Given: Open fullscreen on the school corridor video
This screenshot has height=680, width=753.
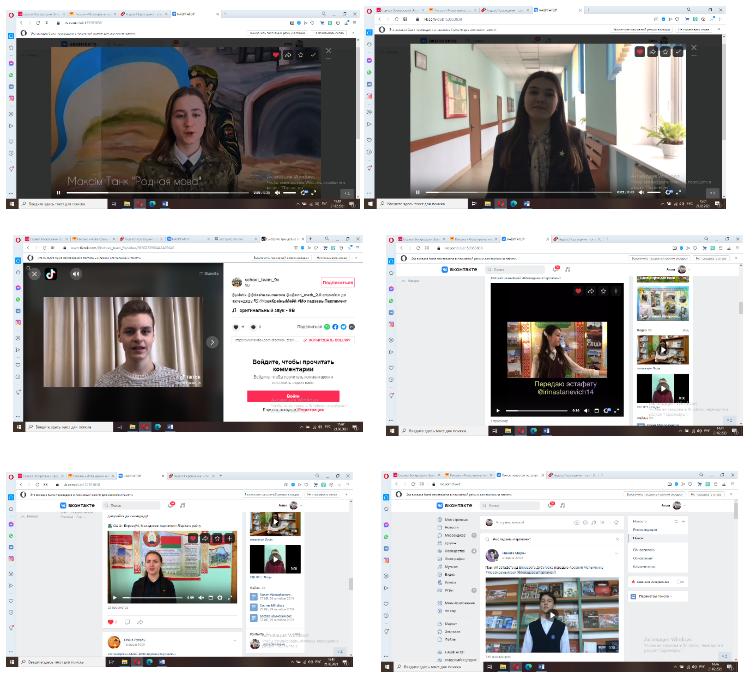Looking at the screenshot, I should click(x=679, y=192).
